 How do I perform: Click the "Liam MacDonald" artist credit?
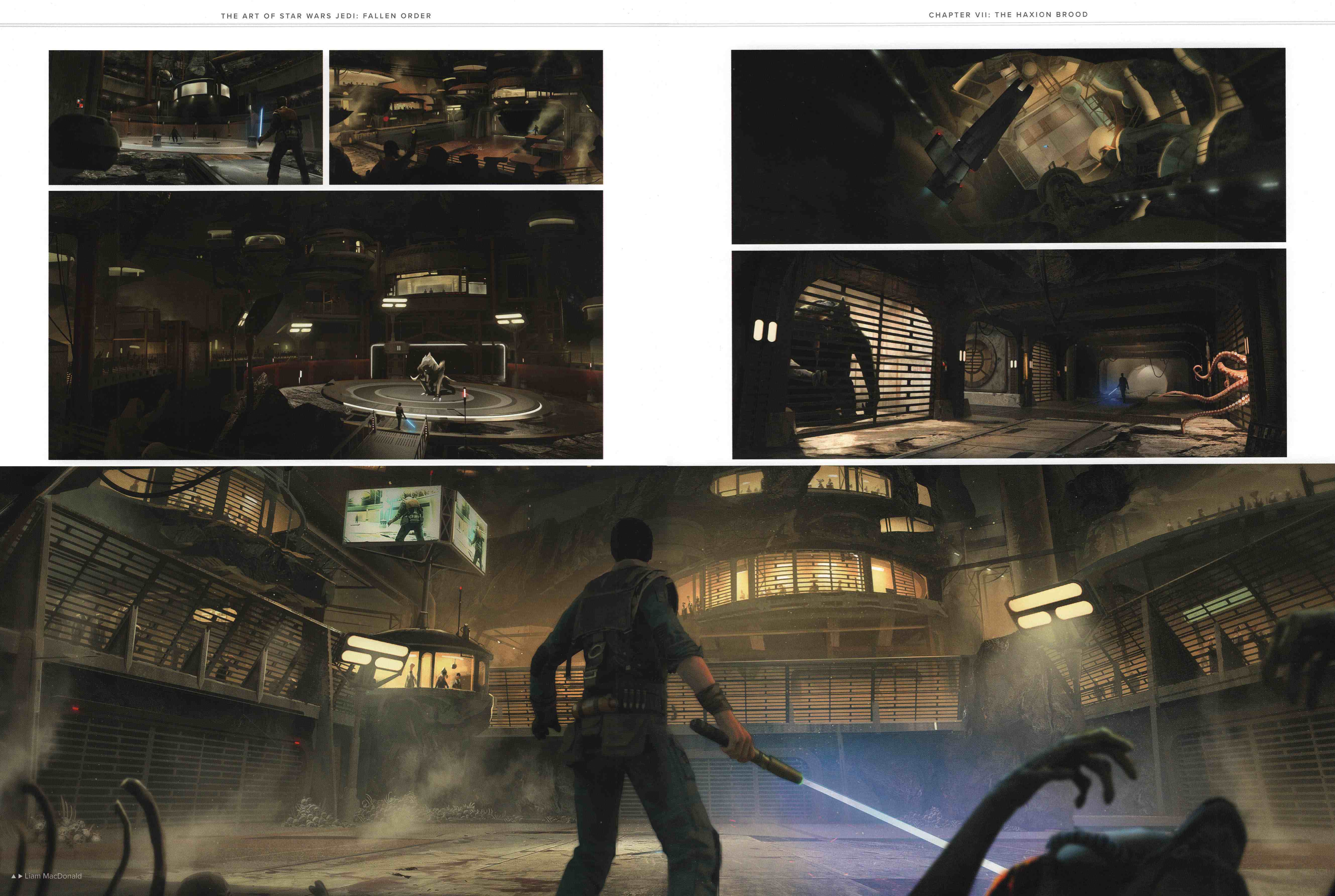click(x=53, y=875)
